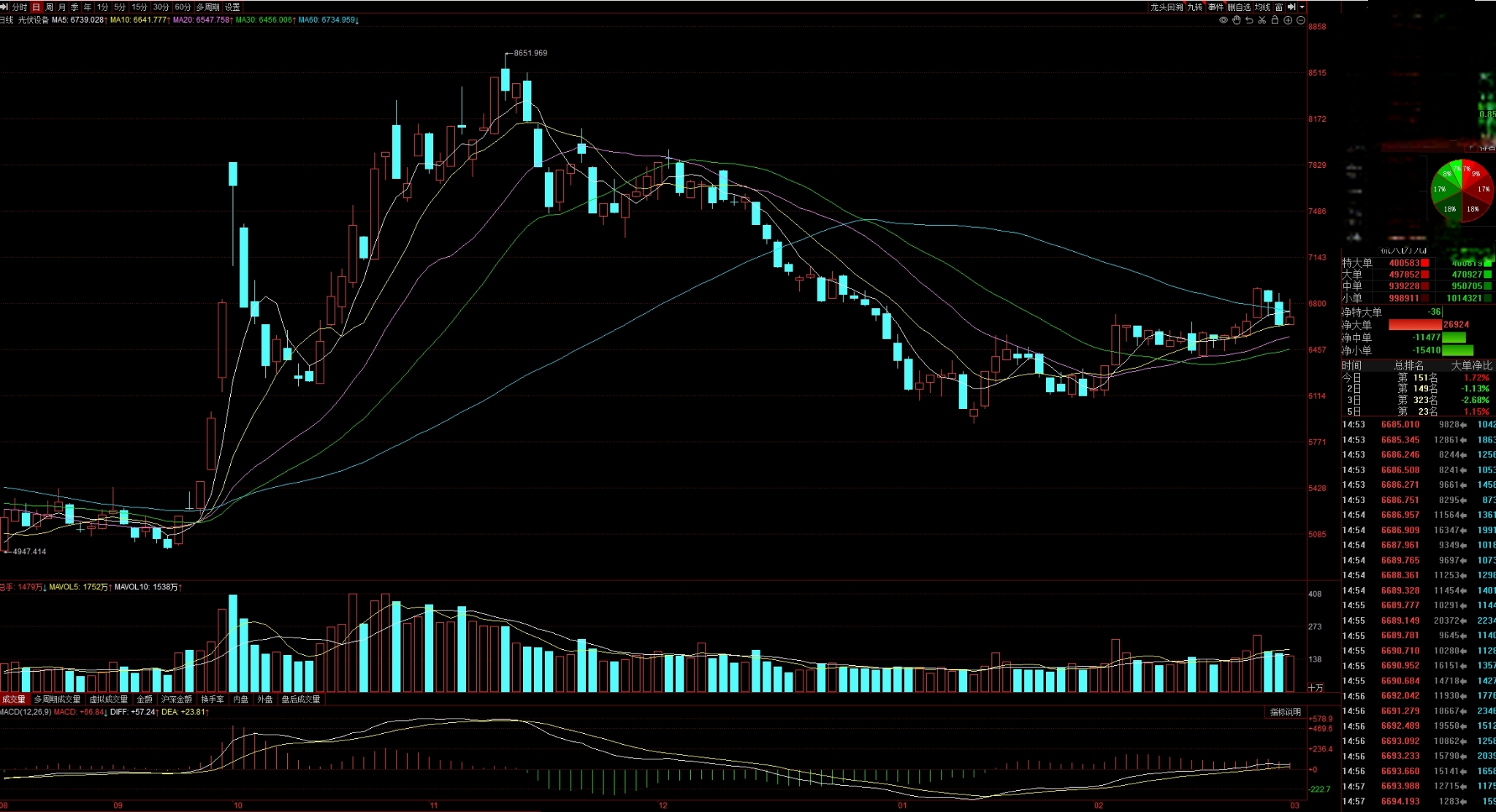This screenshot has width=1496, height=812.
Task: Click MA10 value label 6641.777
Action: pyautogui.click(x=140, y=20)
